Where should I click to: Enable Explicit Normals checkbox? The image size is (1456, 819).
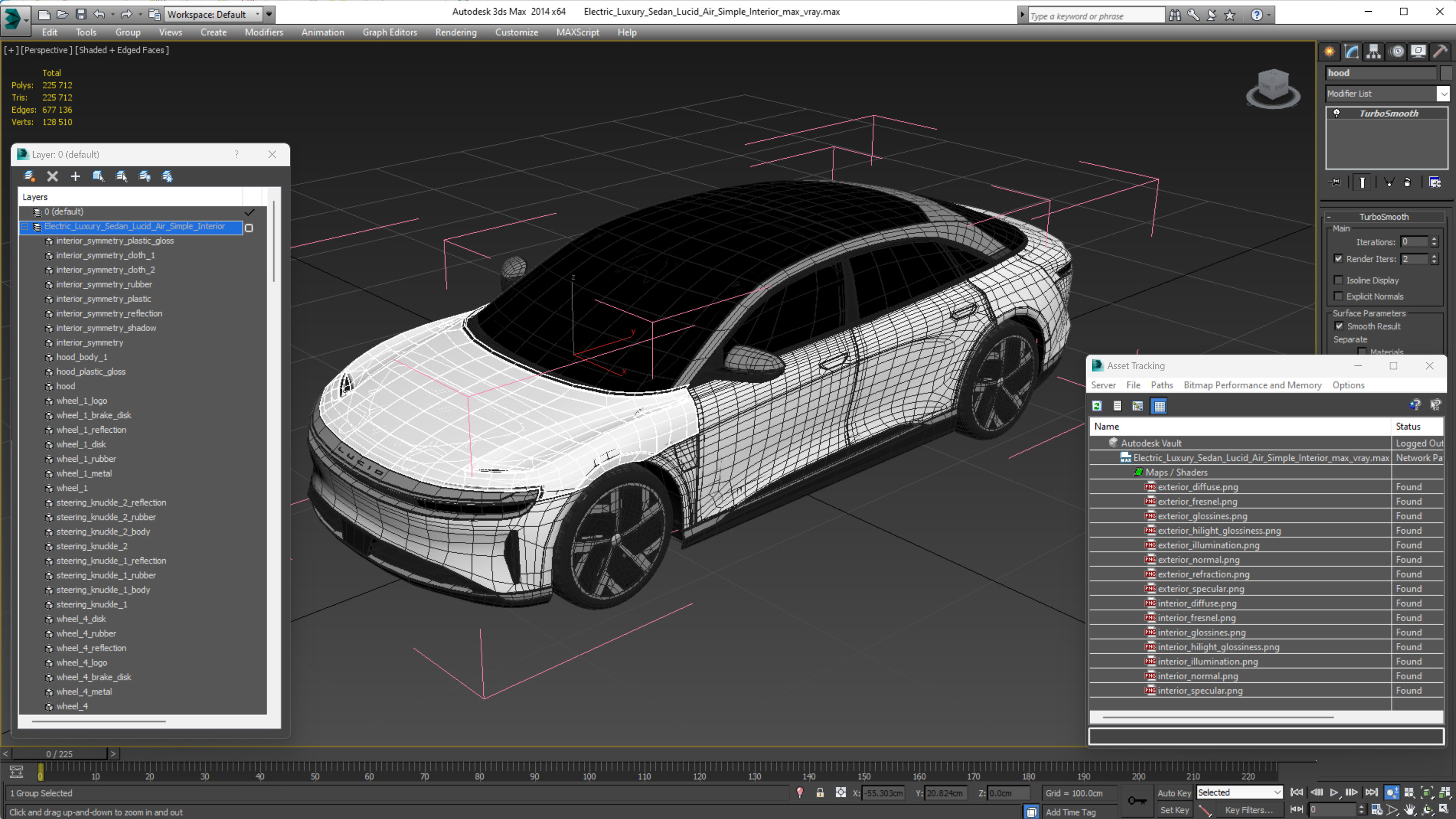point(1338,296)
